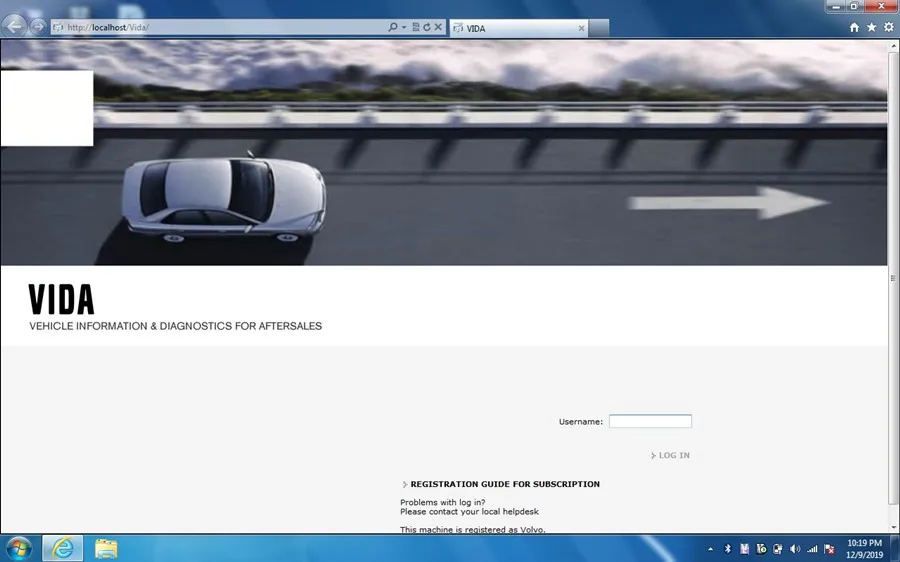Close the VIDA tab

coord(581,28)
